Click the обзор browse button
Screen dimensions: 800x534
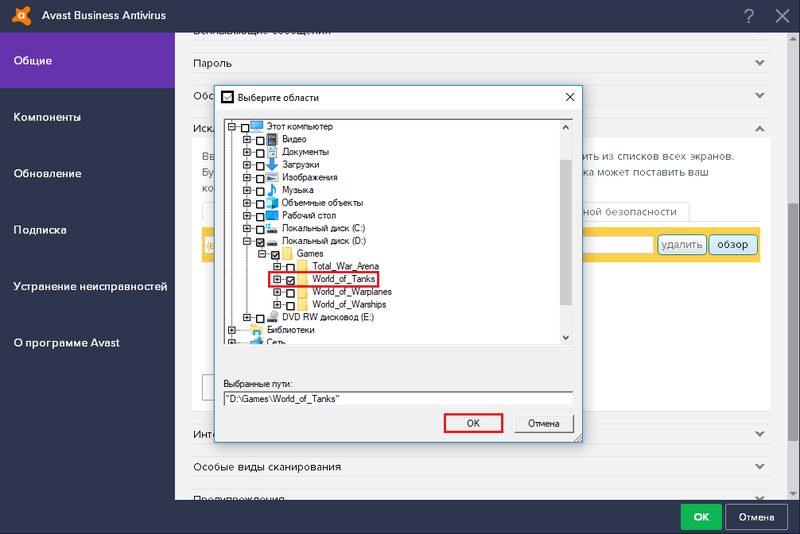point(733,245)
